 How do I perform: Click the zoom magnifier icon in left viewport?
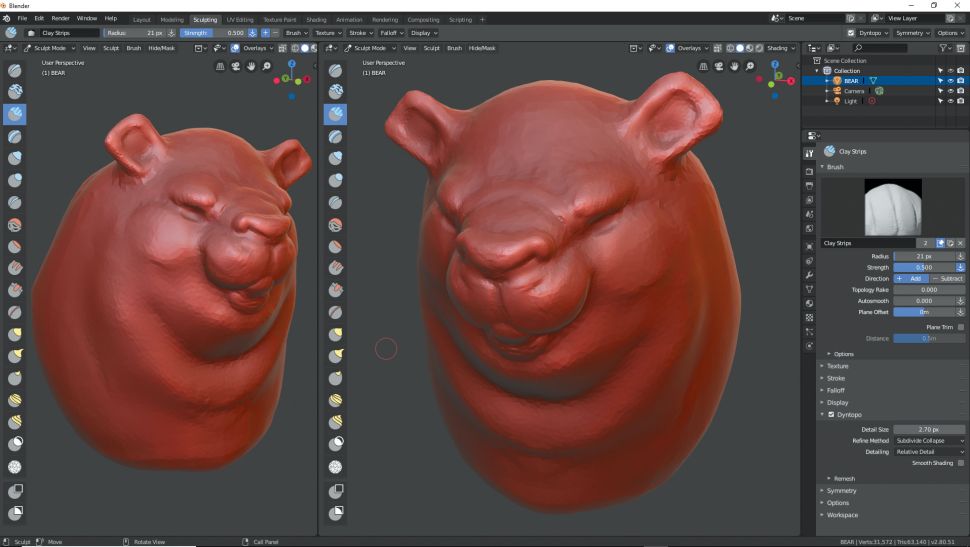pos(267,67)
